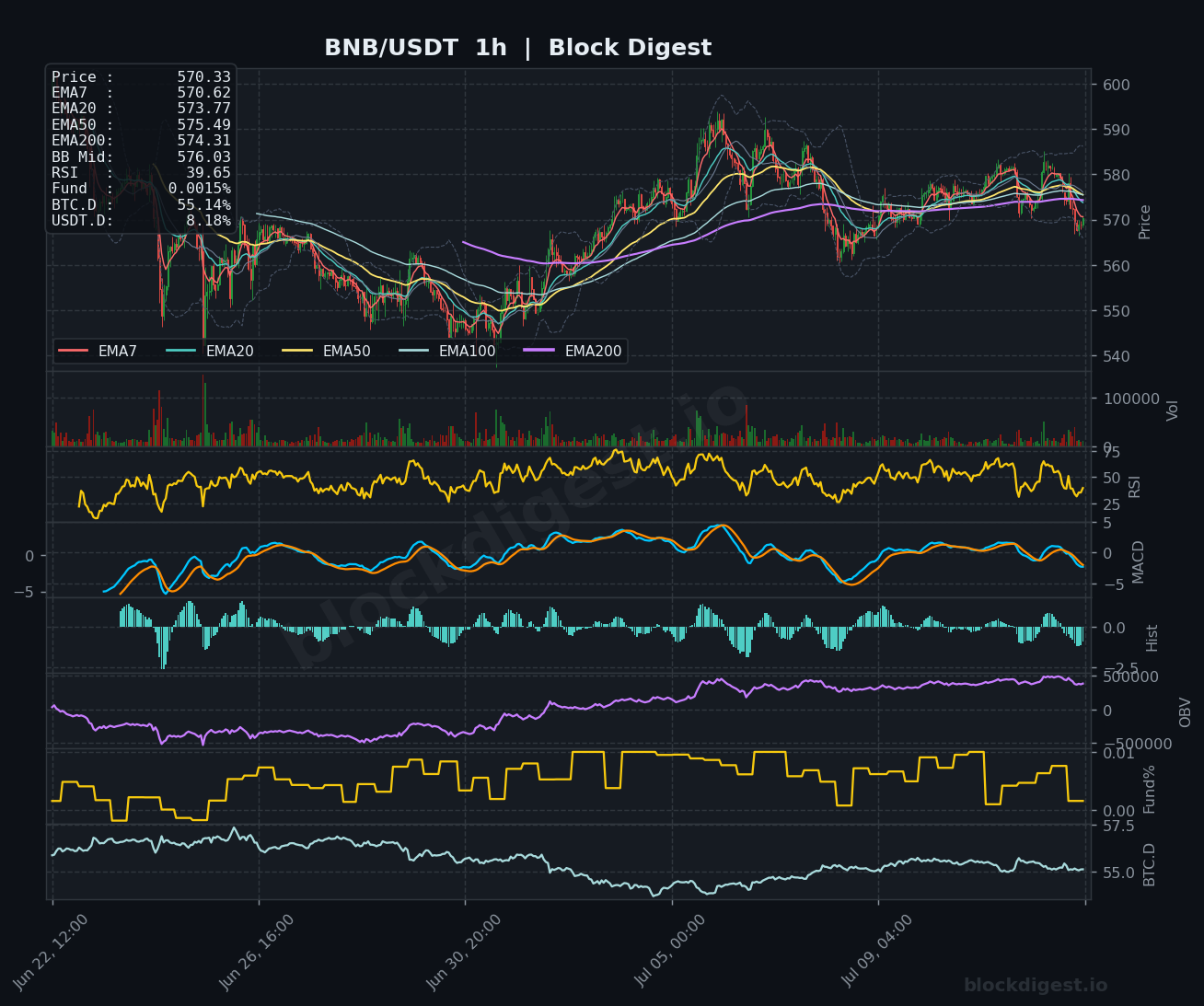Click the EMA50 value 575.49

click(203, 125)
